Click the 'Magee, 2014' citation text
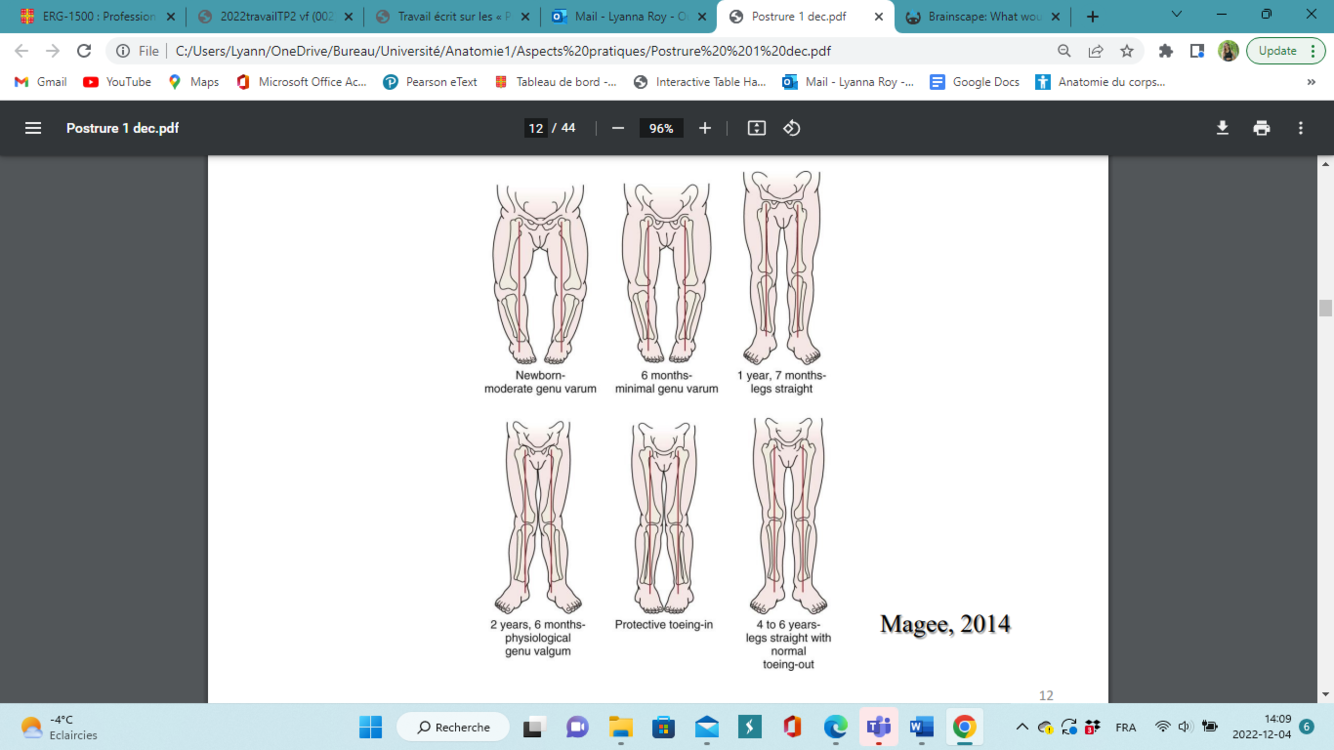The height and width of the screenshot is (750, 1334). [945, 624]
